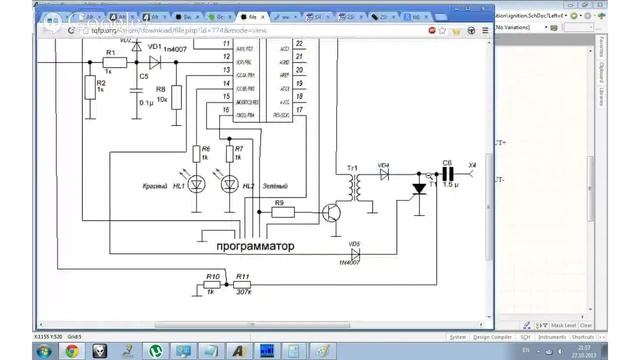Click the down arrow of Chrome vertical scrollbar
Screen dimensions: 640x360
tap(489, 317)
